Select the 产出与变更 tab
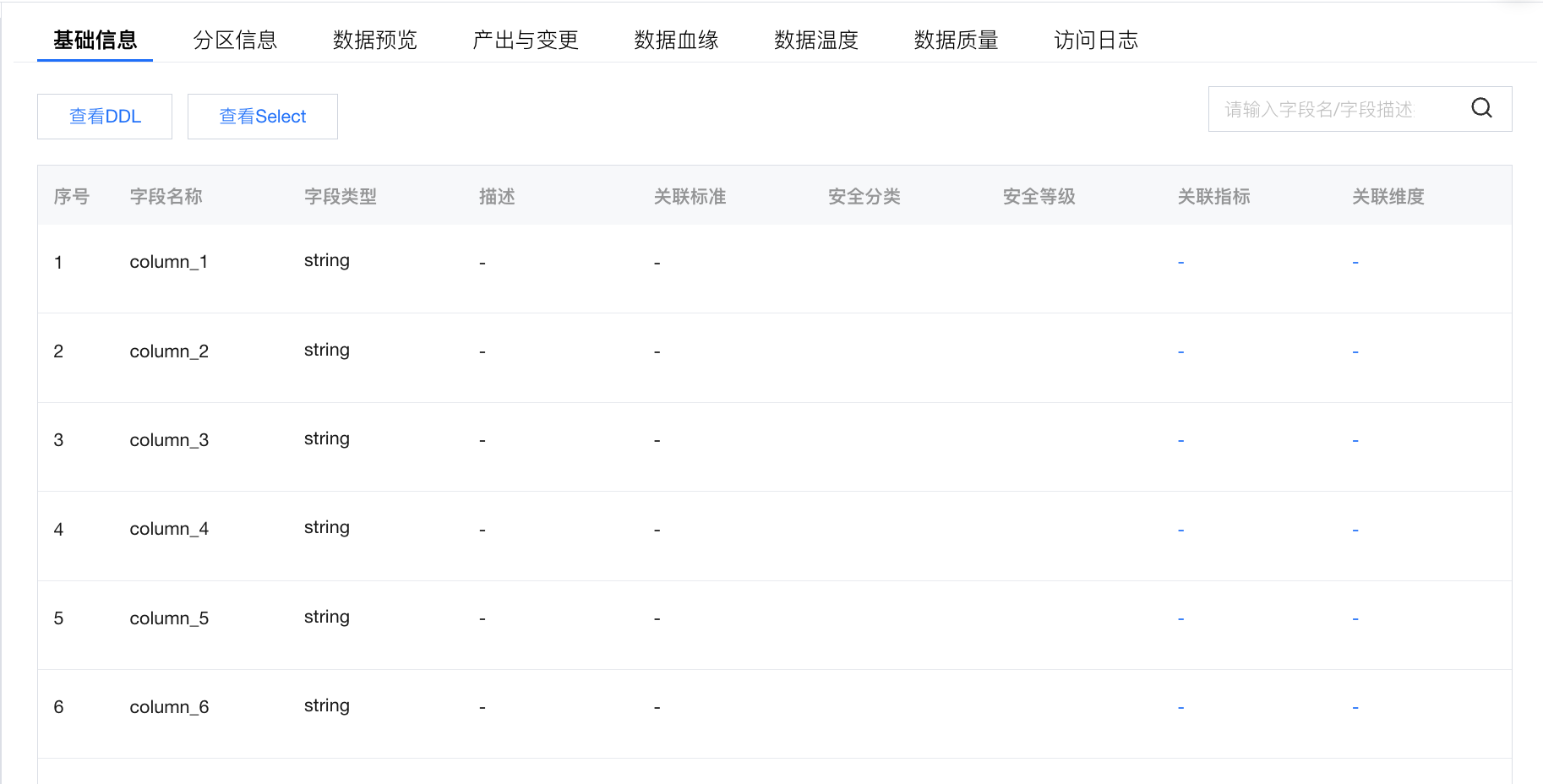Viewport: 1543px width, 784px height. 526,40
